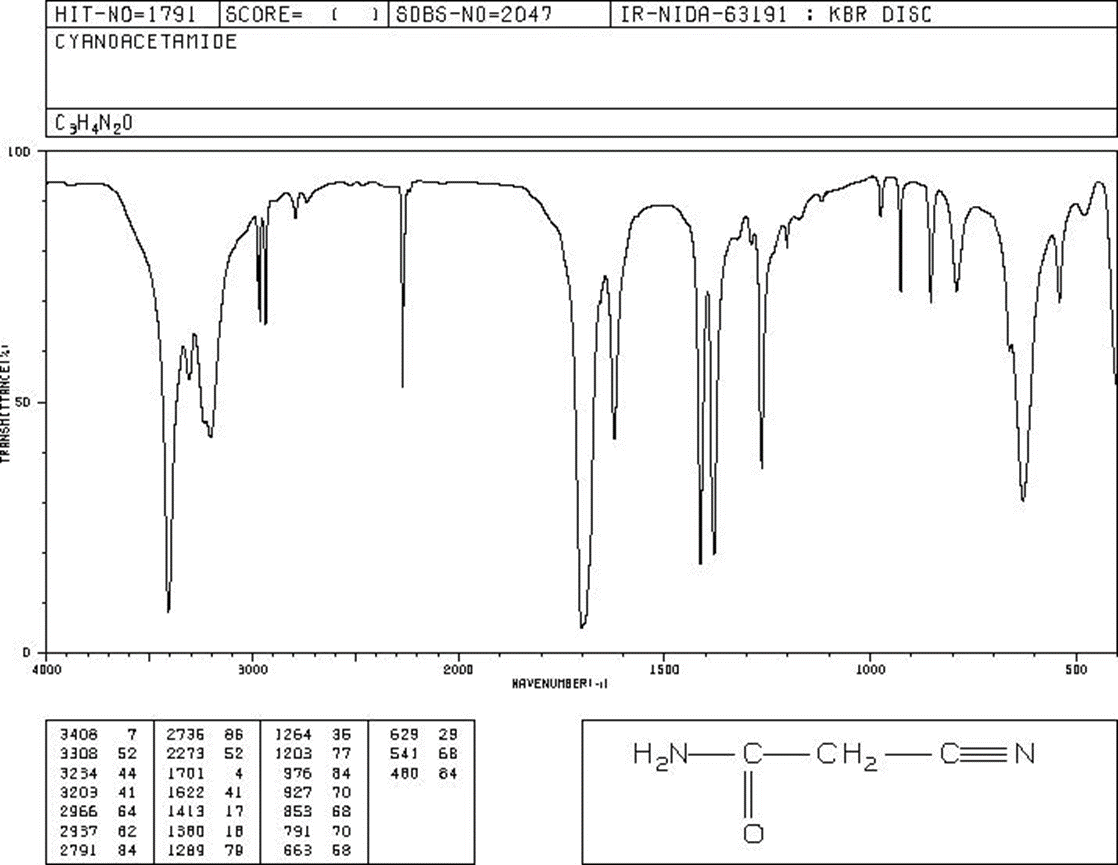Click the IR-NIDA-63191 KBR DISC label

point(775,14)
